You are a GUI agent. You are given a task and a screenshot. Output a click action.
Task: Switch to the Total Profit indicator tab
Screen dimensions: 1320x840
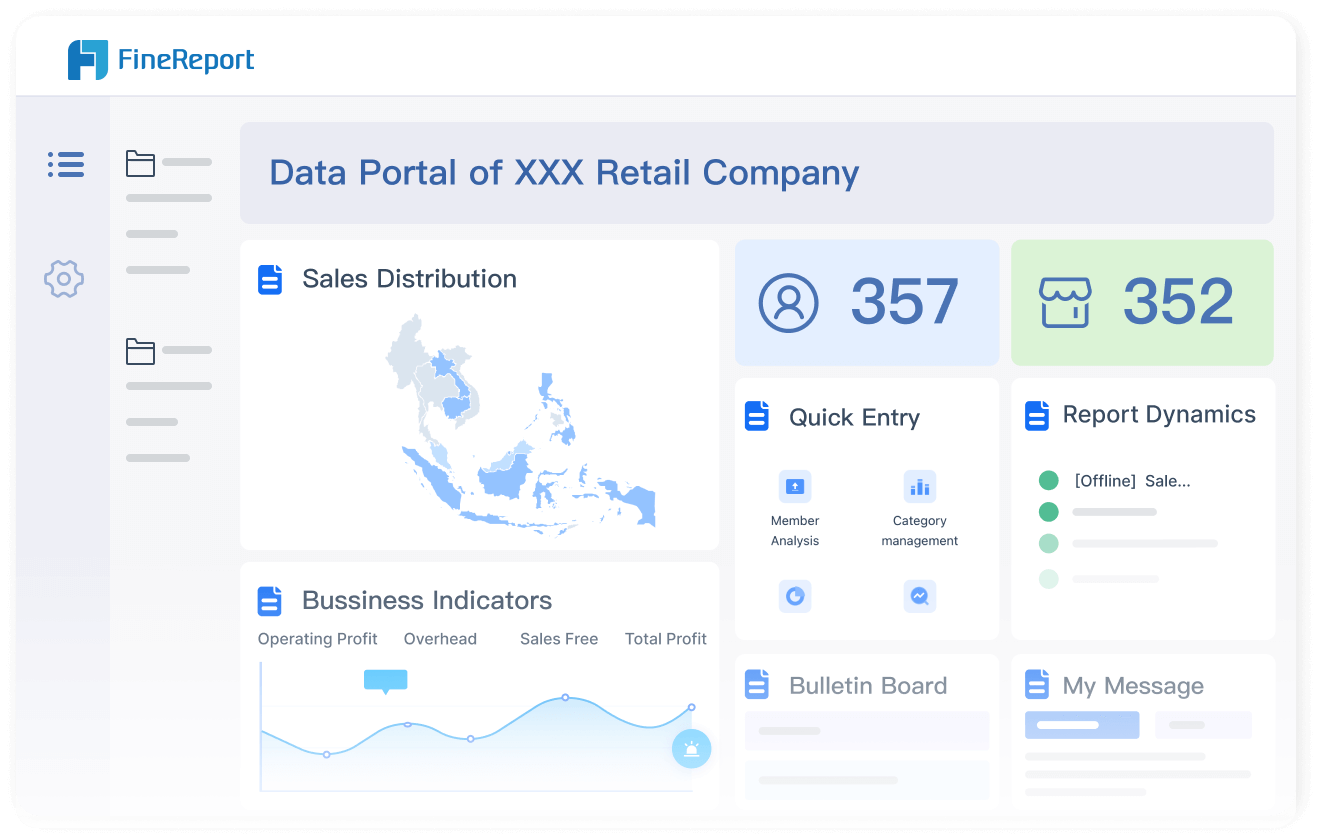click(665, 638)
